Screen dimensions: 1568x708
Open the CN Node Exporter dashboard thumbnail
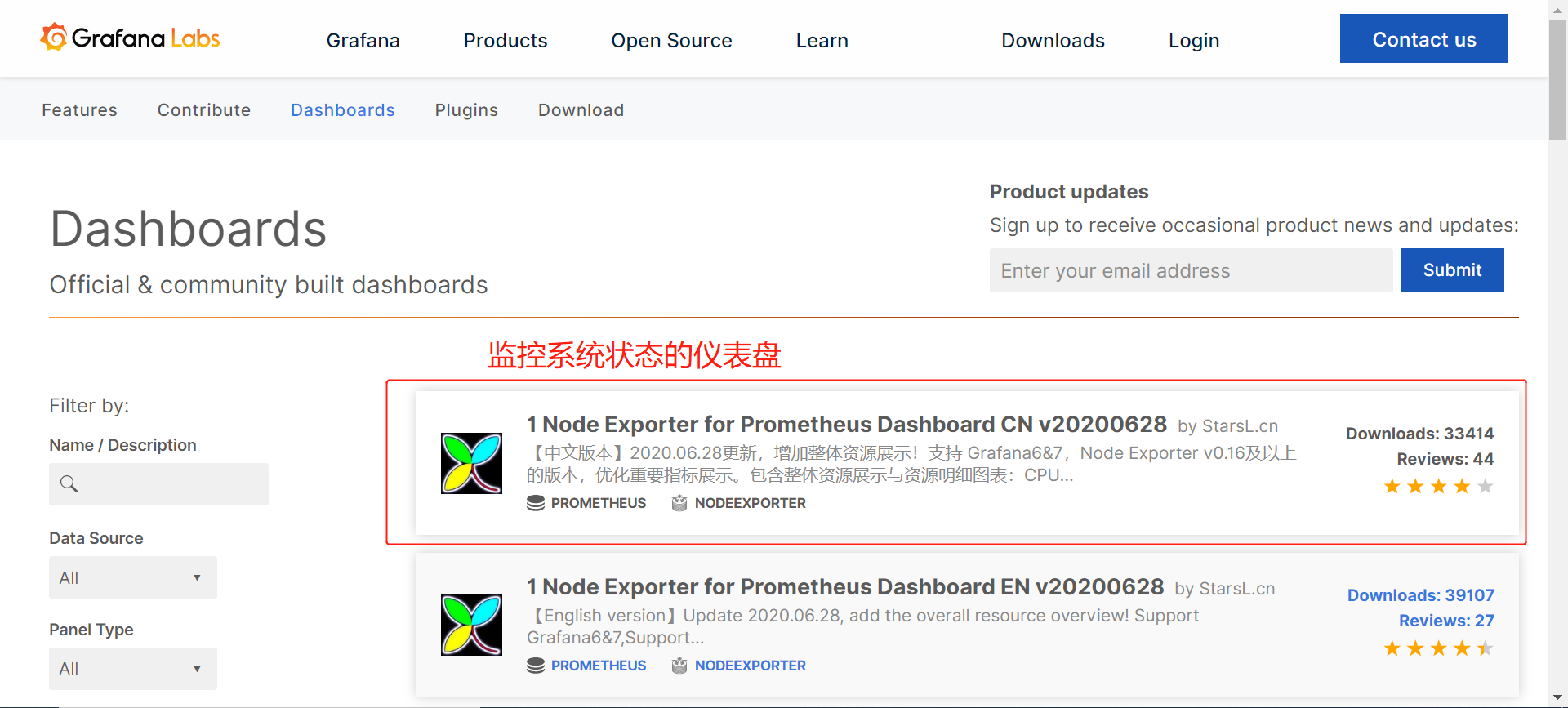pyautogui.click(x=471, y=463)
